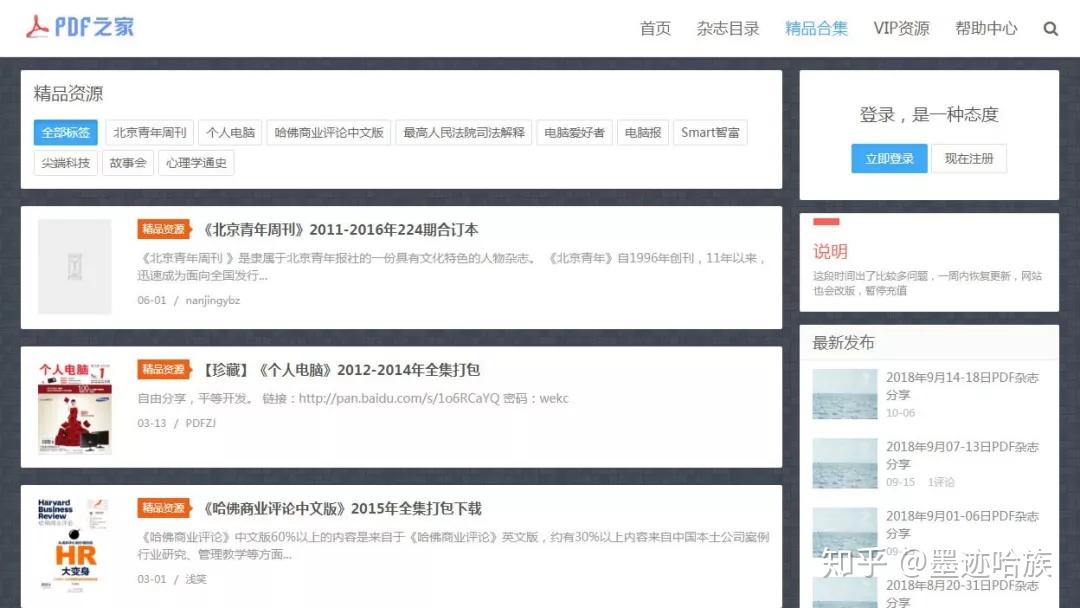Select the 心理学通史 tag

[196, 163]
